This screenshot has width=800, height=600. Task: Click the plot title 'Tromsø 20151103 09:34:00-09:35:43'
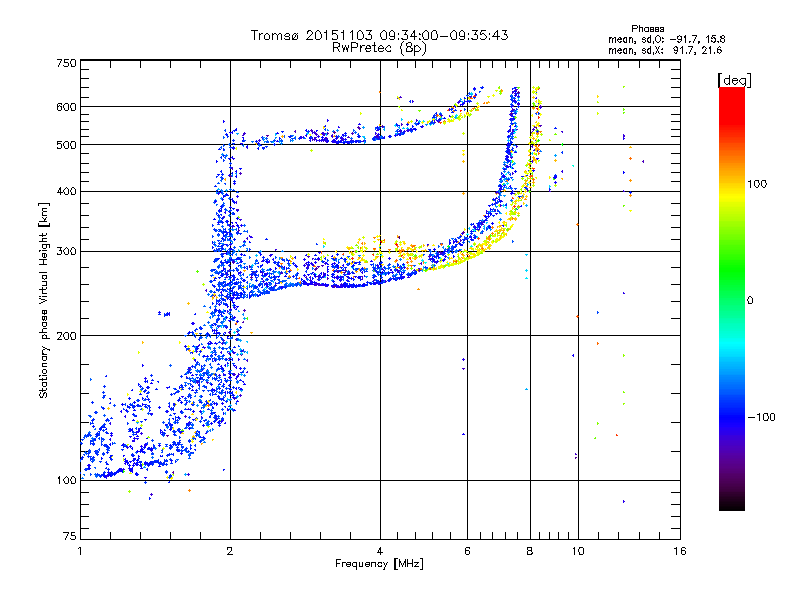(379, 35)
